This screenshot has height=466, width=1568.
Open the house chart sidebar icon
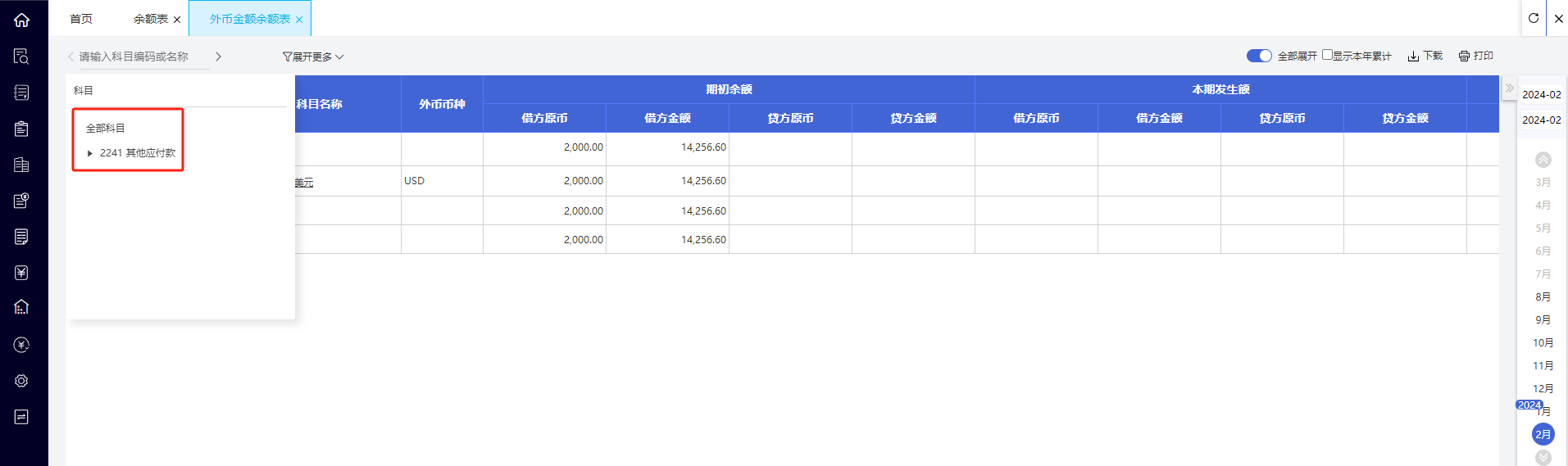[22, 307]
